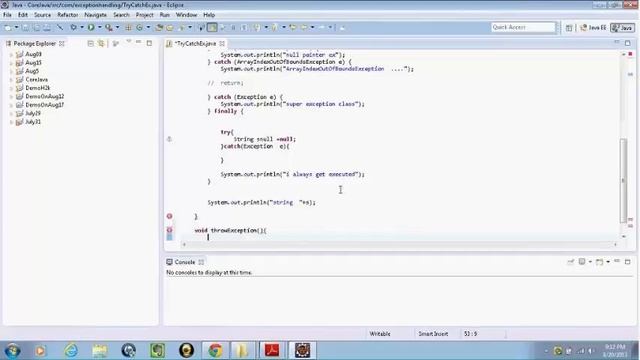Select the TryCatchEx.java editor tab
Image resolution: width=640 pixels, height=360 pixels.
point(195,43)
